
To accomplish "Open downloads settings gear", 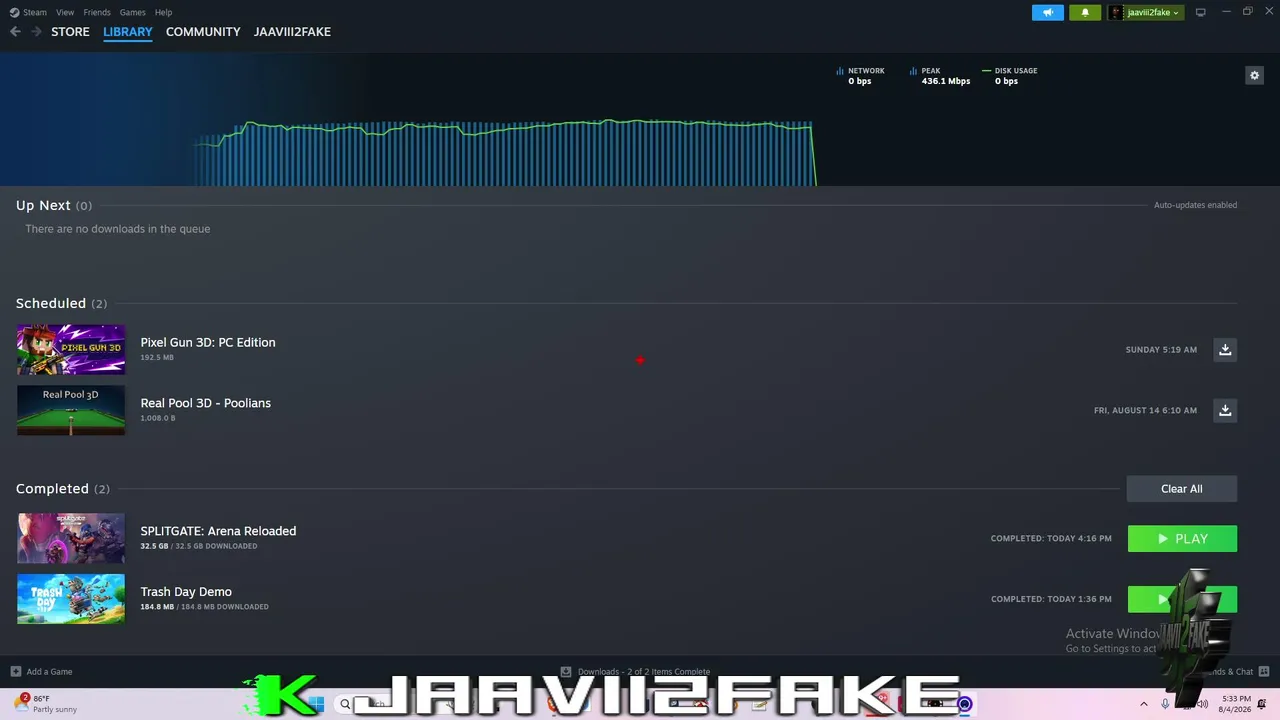I will click(1254, 75).
